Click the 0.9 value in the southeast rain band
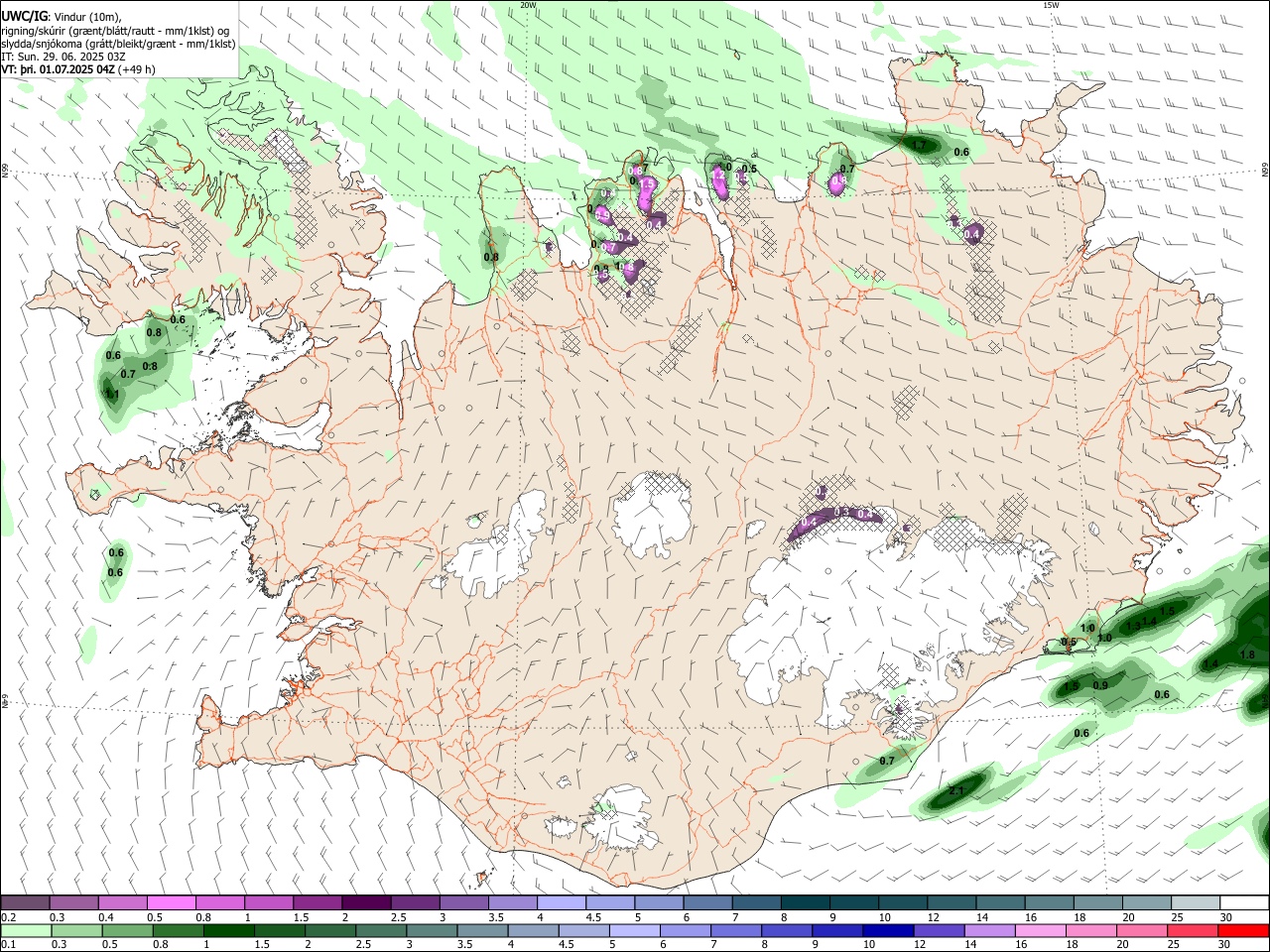 point(1100,685)
